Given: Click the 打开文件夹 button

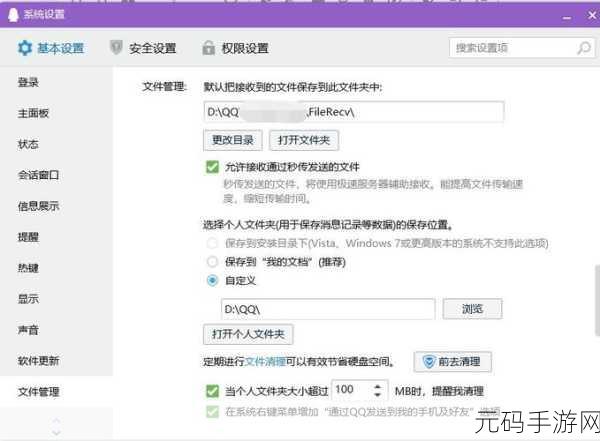Looking at the screenshot, I should pos(304,140).
